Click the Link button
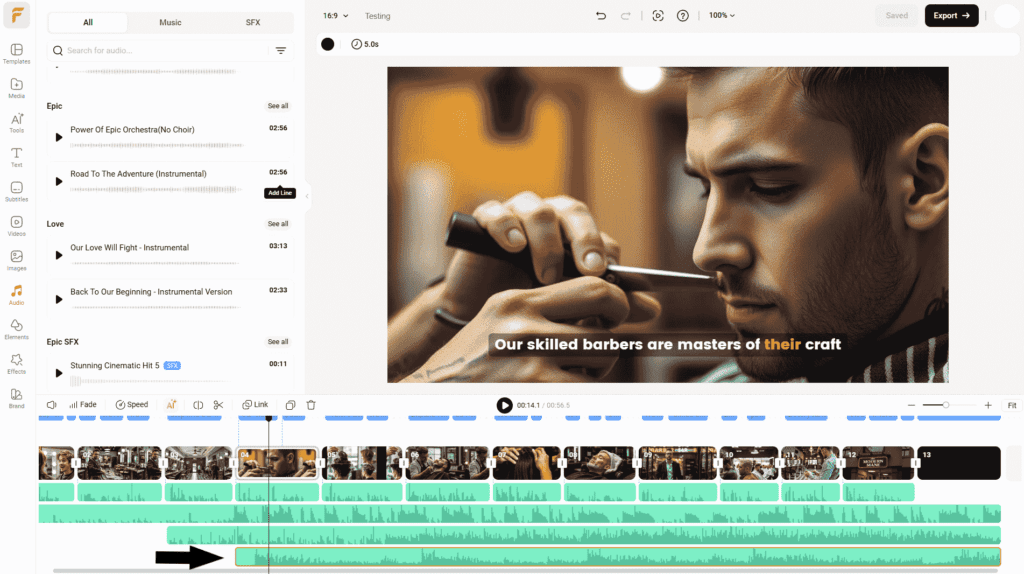This screenshot has height=574, width=1024. [x=255, y=405]
